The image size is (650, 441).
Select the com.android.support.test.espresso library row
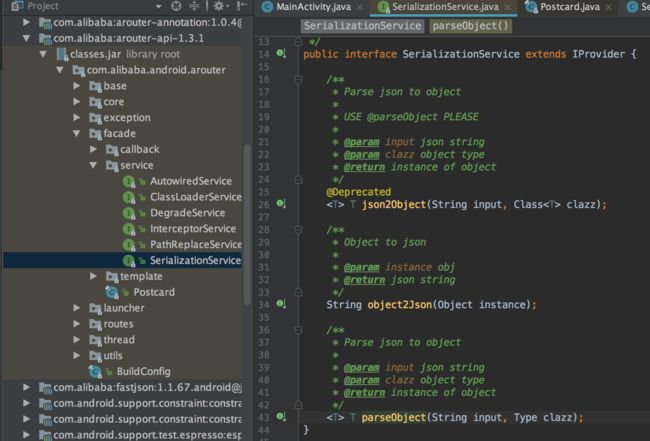(x=122, y=435)
